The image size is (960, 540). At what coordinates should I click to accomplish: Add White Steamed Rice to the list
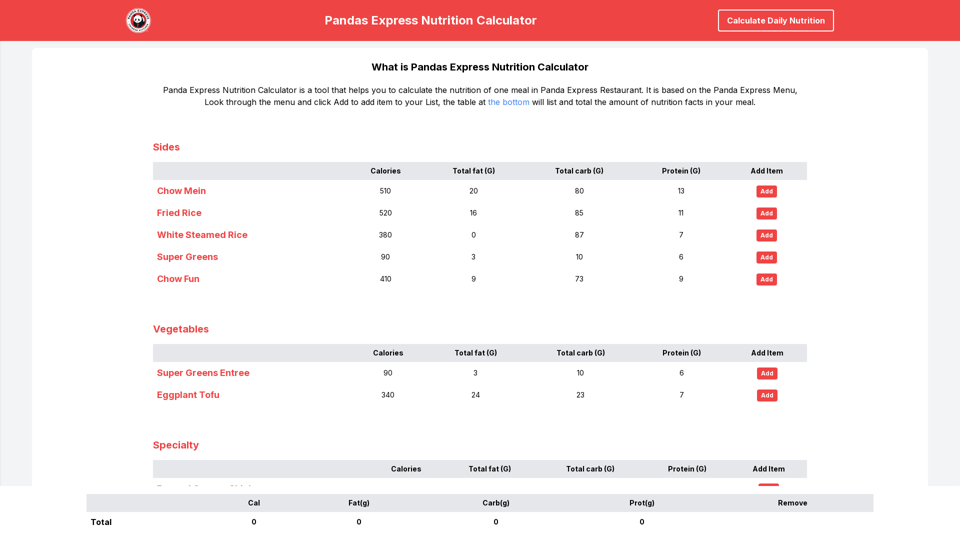click(766, 235)
